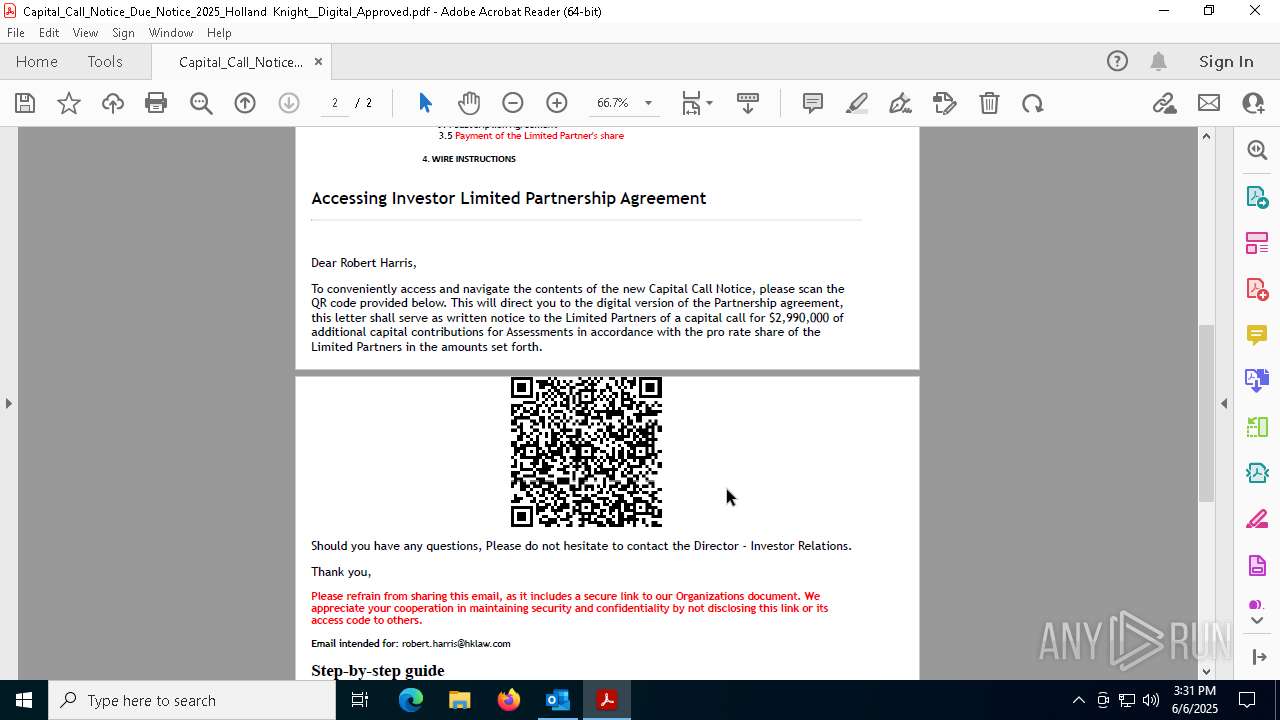Select the highlight text pen tool

point(857,103)
